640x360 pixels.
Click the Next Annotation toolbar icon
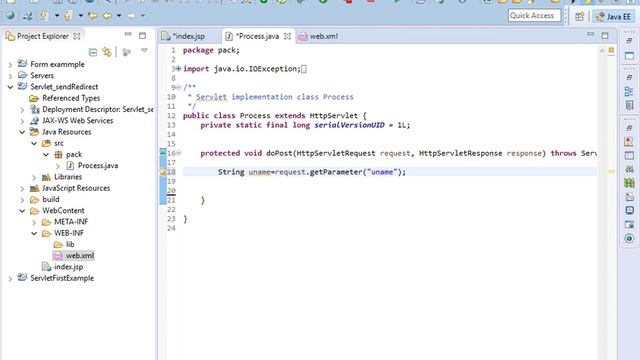(43, 16)
